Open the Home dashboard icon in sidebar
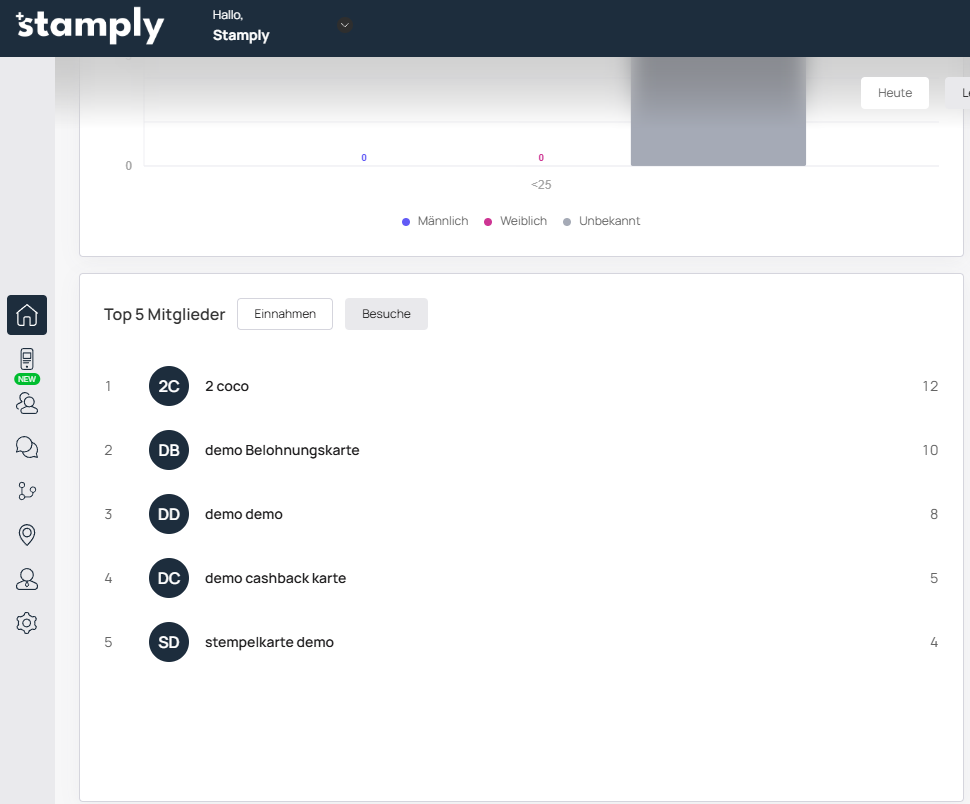The image size is (970, 804). click(x=27, y=315)
